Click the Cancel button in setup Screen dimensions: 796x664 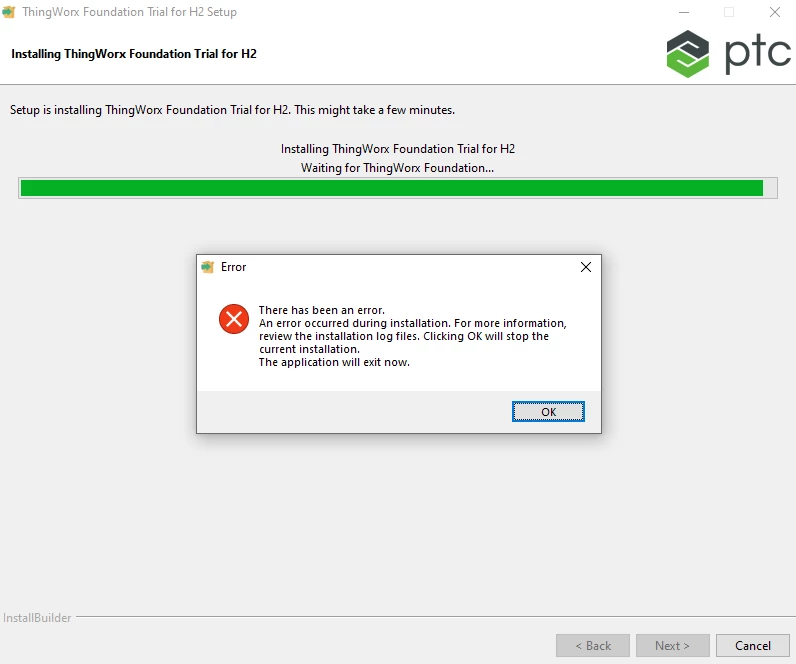click(753, 645)
